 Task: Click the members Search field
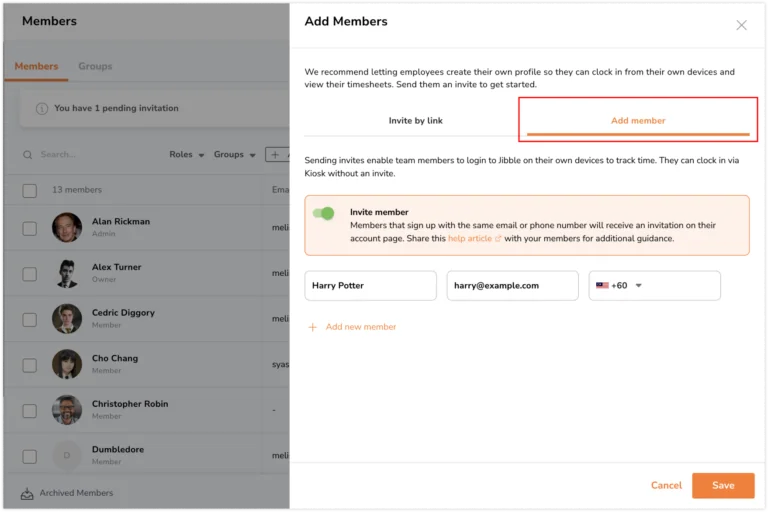click(93, 154)
